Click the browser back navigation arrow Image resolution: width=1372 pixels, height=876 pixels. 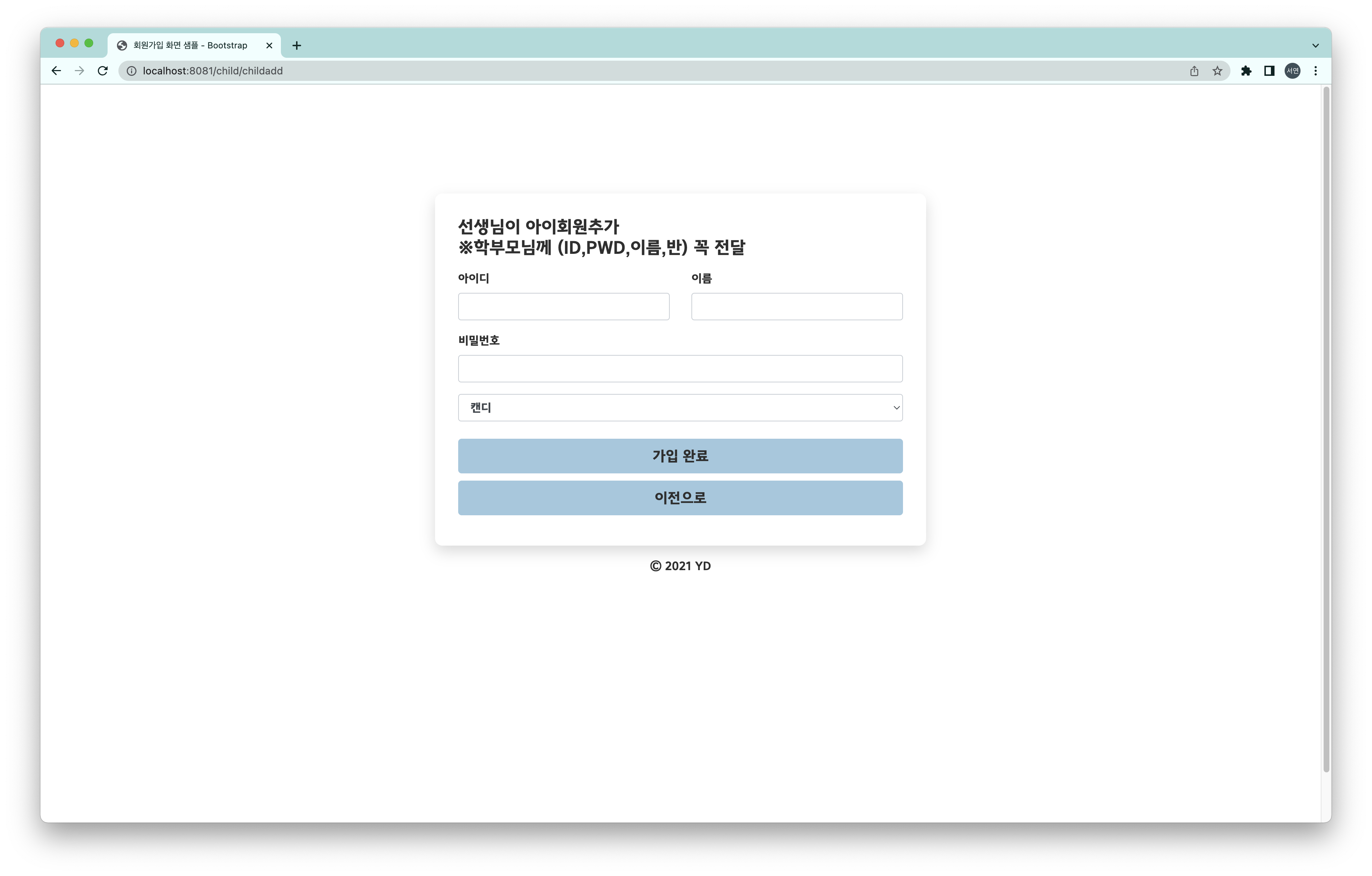tap(56, 71)
